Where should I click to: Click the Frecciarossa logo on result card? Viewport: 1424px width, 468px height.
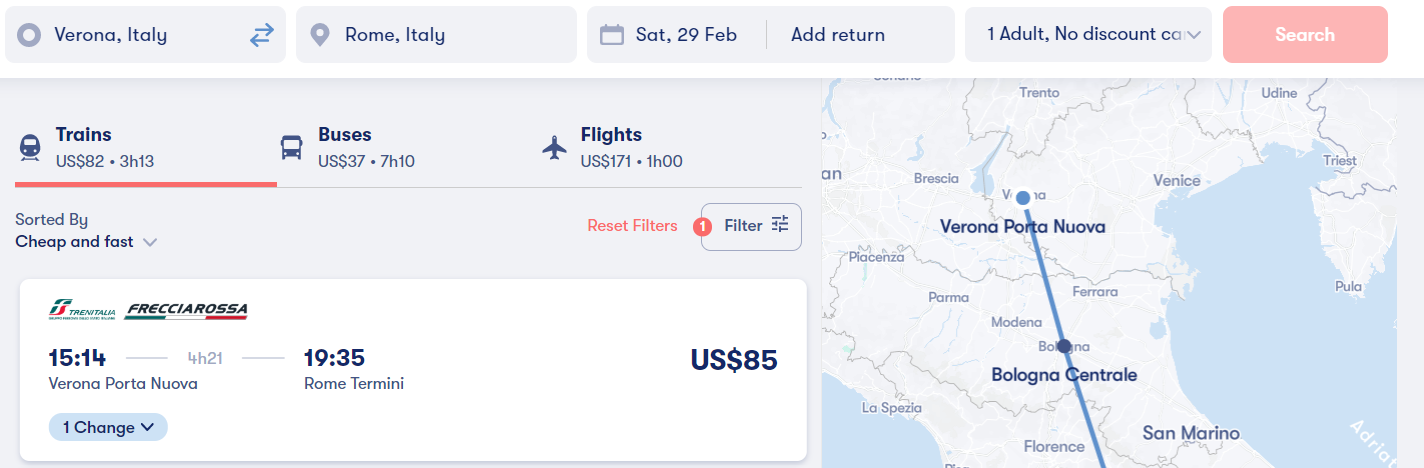tap(186, 310)
